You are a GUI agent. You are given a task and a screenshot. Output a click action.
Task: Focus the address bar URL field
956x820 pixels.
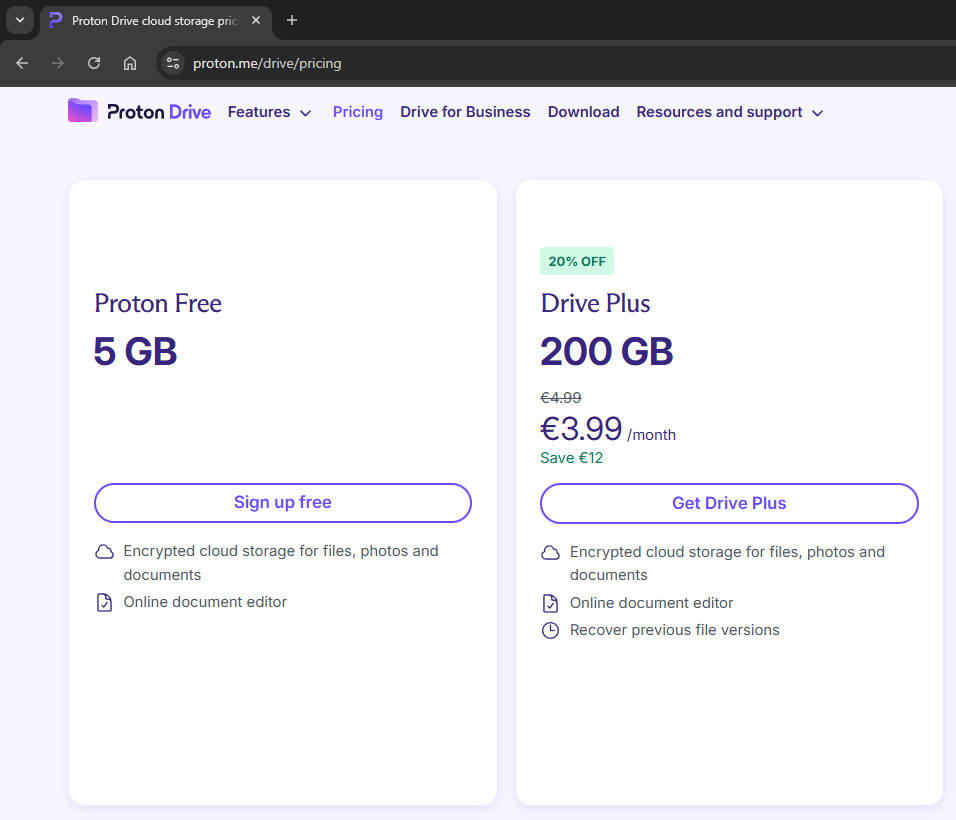click(x=267, y=63)
